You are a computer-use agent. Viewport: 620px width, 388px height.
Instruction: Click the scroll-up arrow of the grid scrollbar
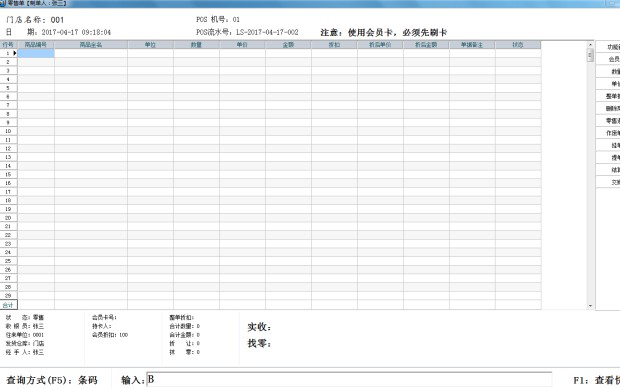[x=590, y=45]
